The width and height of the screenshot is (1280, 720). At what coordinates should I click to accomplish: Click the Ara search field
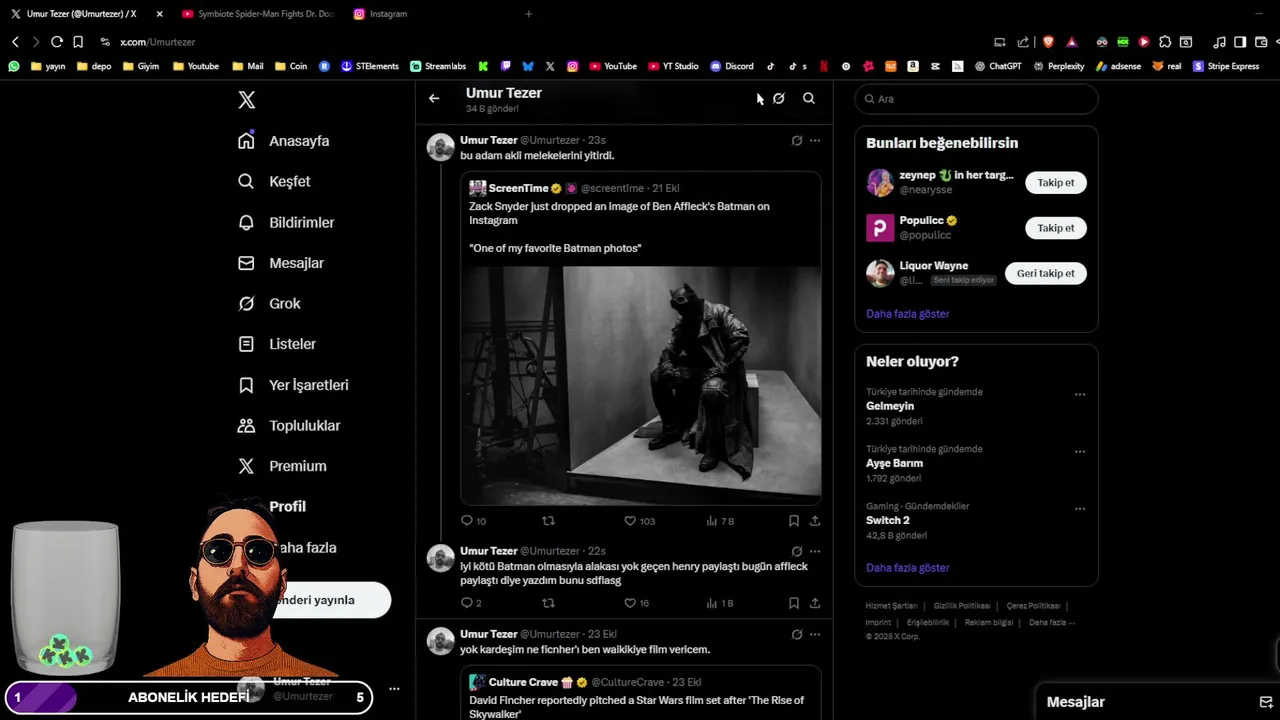pyautogui.click(x=976, y=99)
